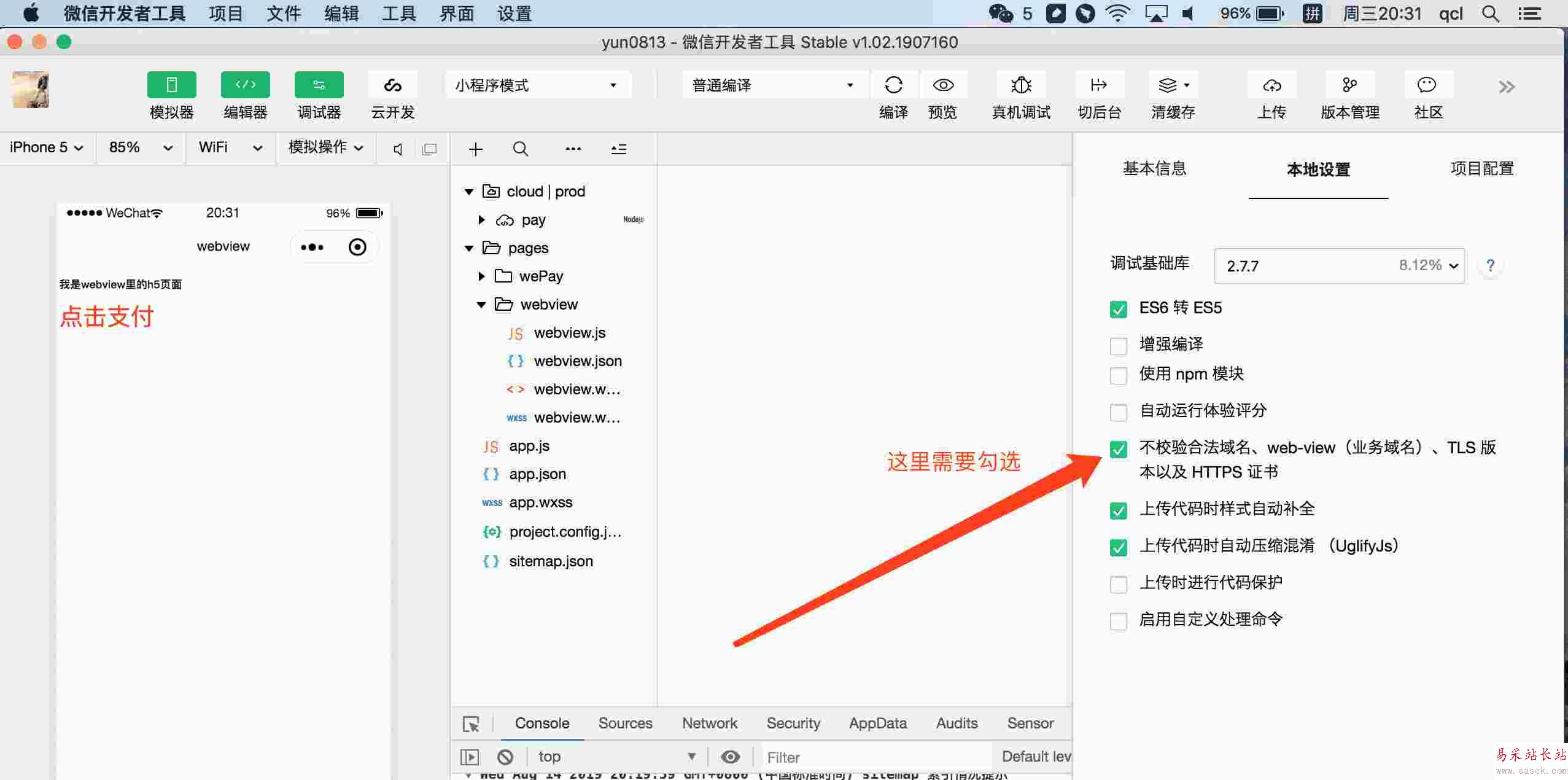
Task: Switch to 项目配置 tab
Action: pyautogui.click(x=1481, y=169)
